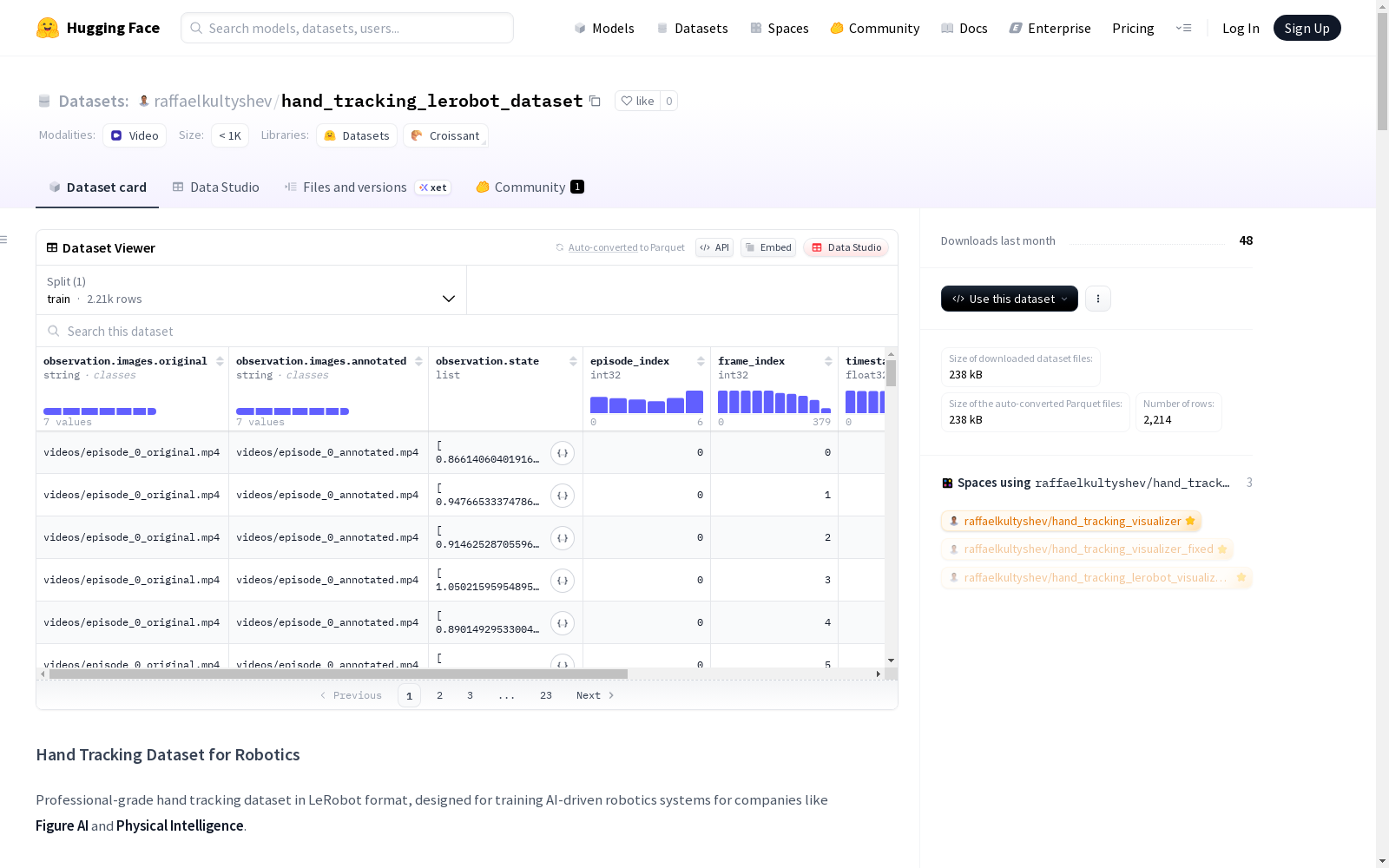Click the Video modality tag
Image resolution: width=1389 pixels, height=868 pixels.
(x=135, y=135)
